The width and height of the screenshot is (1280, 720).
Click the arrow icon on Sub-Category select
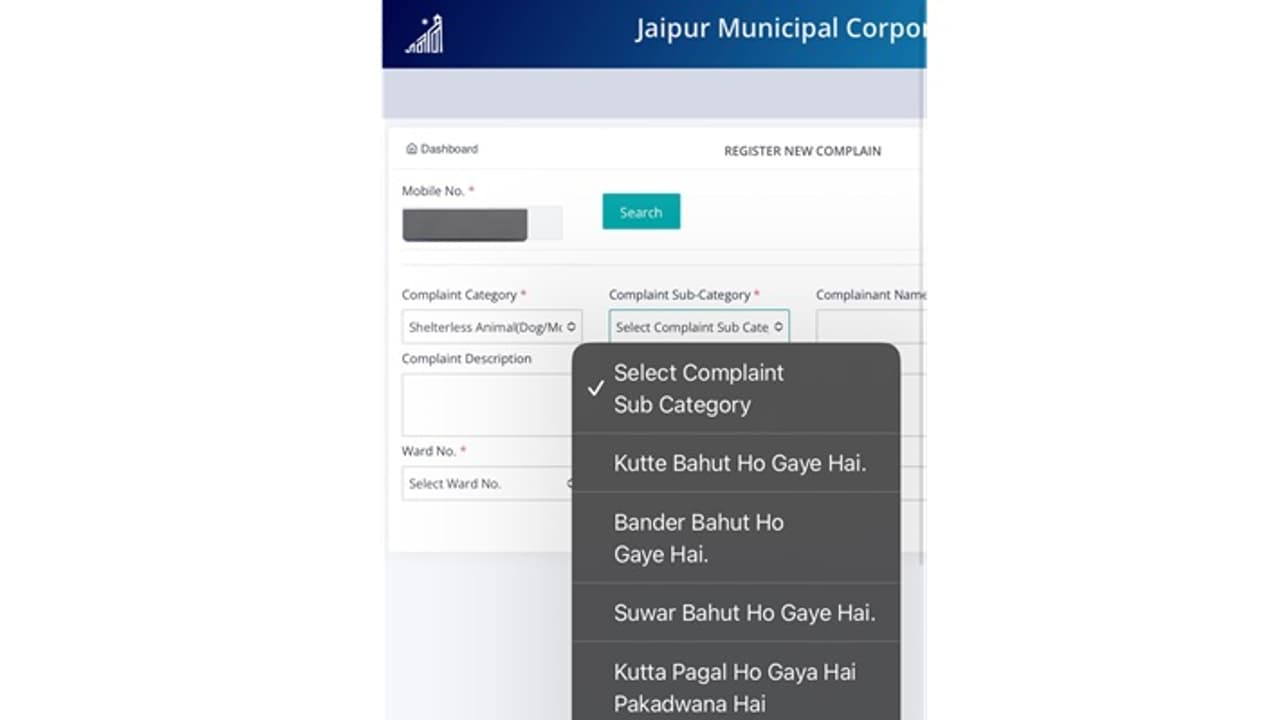click(x=778, y=327)
